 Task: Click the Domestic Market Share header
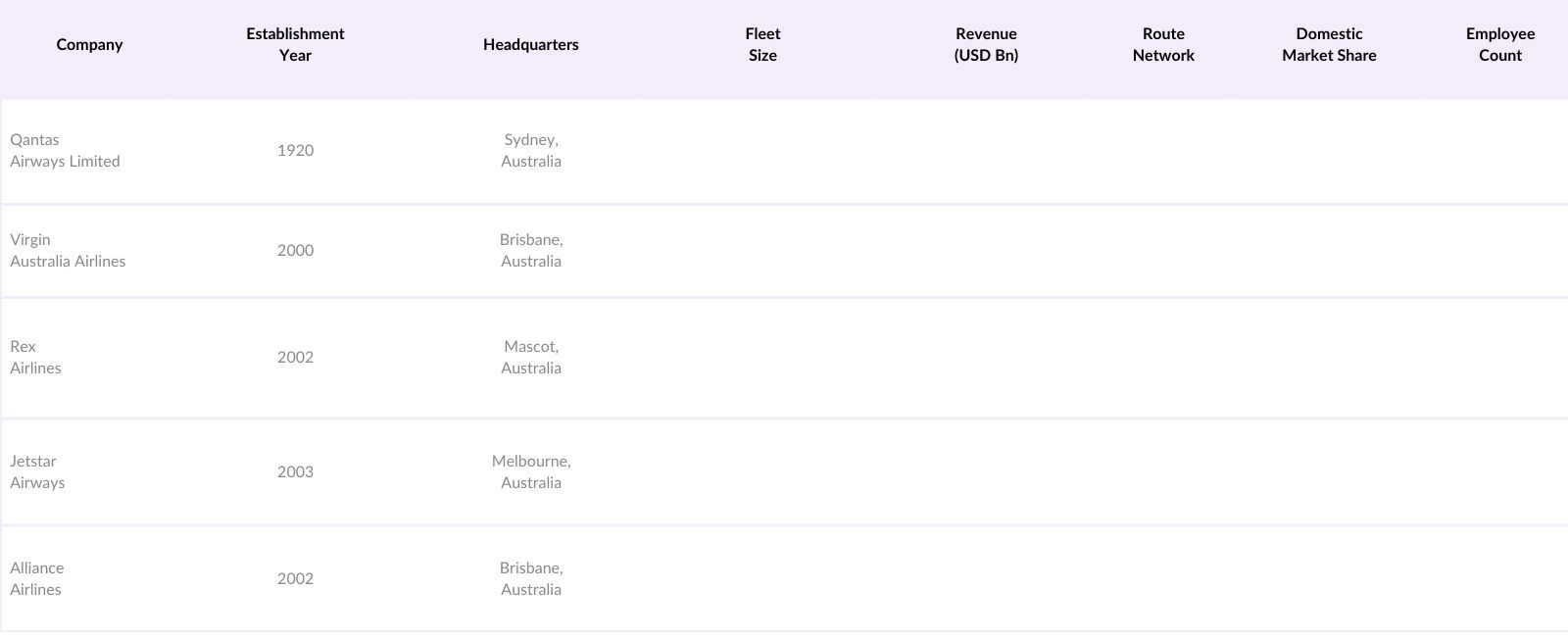pyautogui.click(x=1329, y=45)
